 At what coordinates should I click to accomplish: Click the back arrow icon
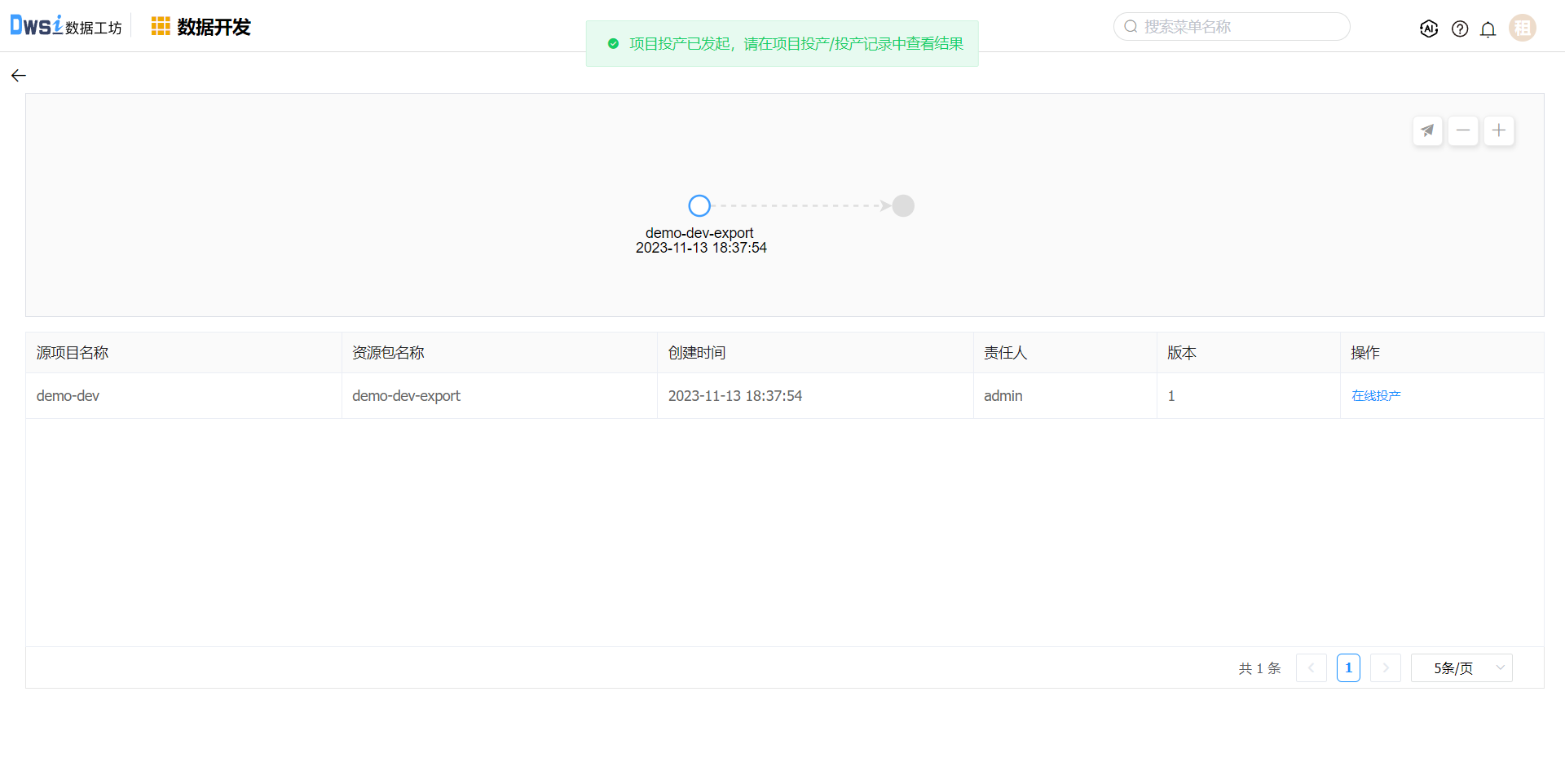click(19, 76)
